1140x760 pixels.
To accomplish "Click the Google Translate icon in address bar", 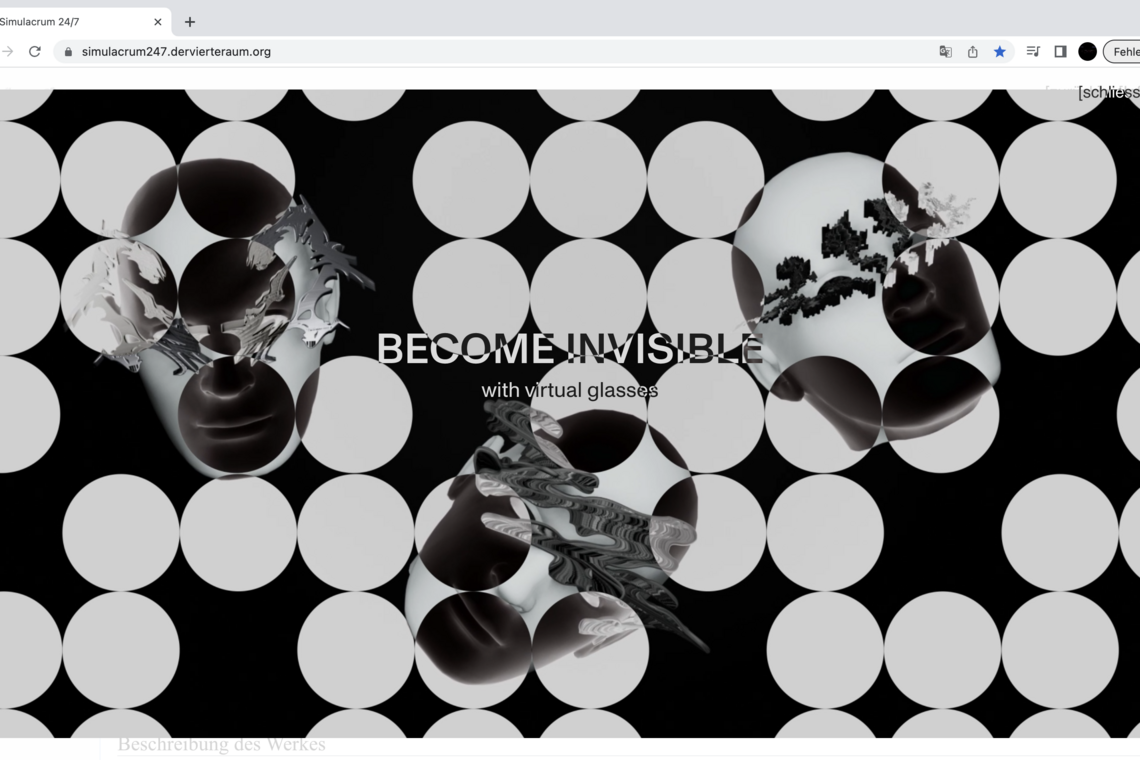I will [x=945, y=52].
